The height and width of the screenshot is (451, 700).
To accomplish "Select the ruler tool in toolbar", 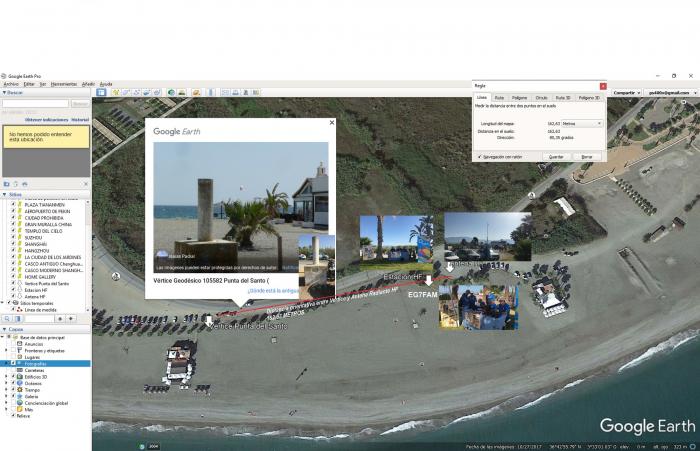I will coord(210,92).
